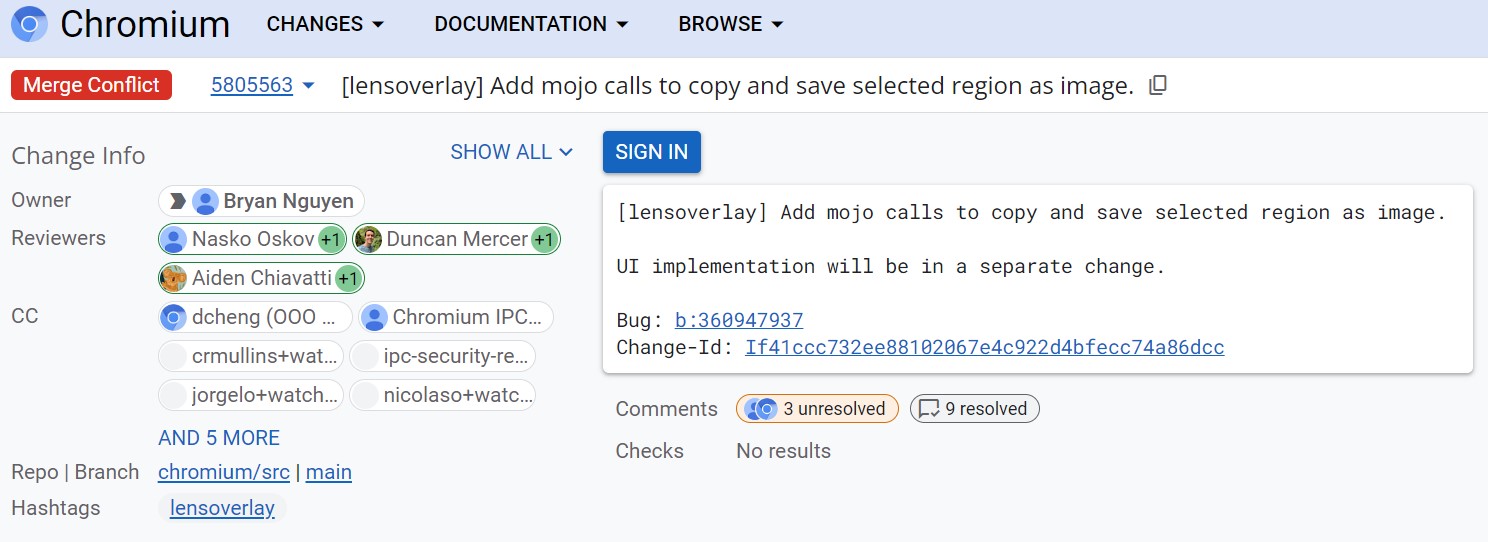Open the 9 resolved comments chip
The width and height of the screenshot is (1488, 542).
(x=975, y=409)
